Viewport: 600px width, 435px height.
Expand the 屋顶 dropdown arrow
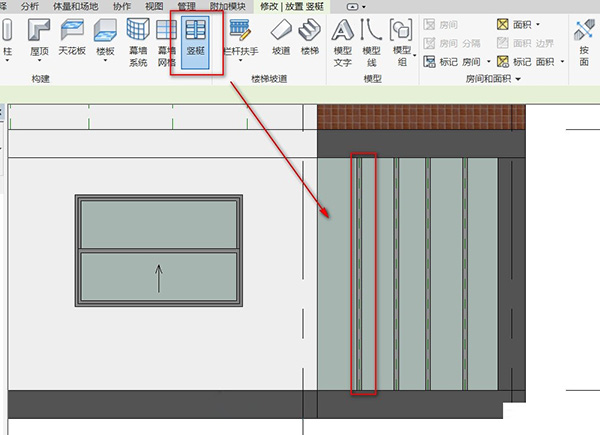39,60
